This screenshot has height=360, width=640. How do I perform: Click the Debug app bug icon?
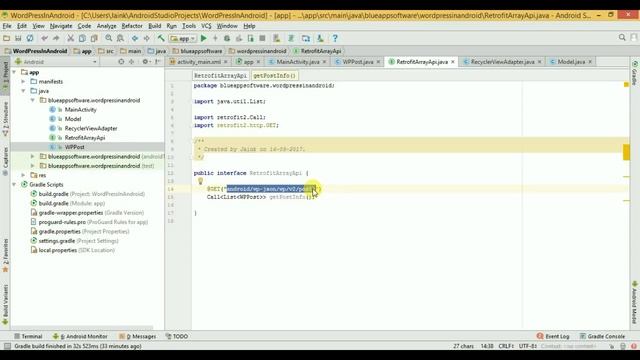[x=227, y=38]
